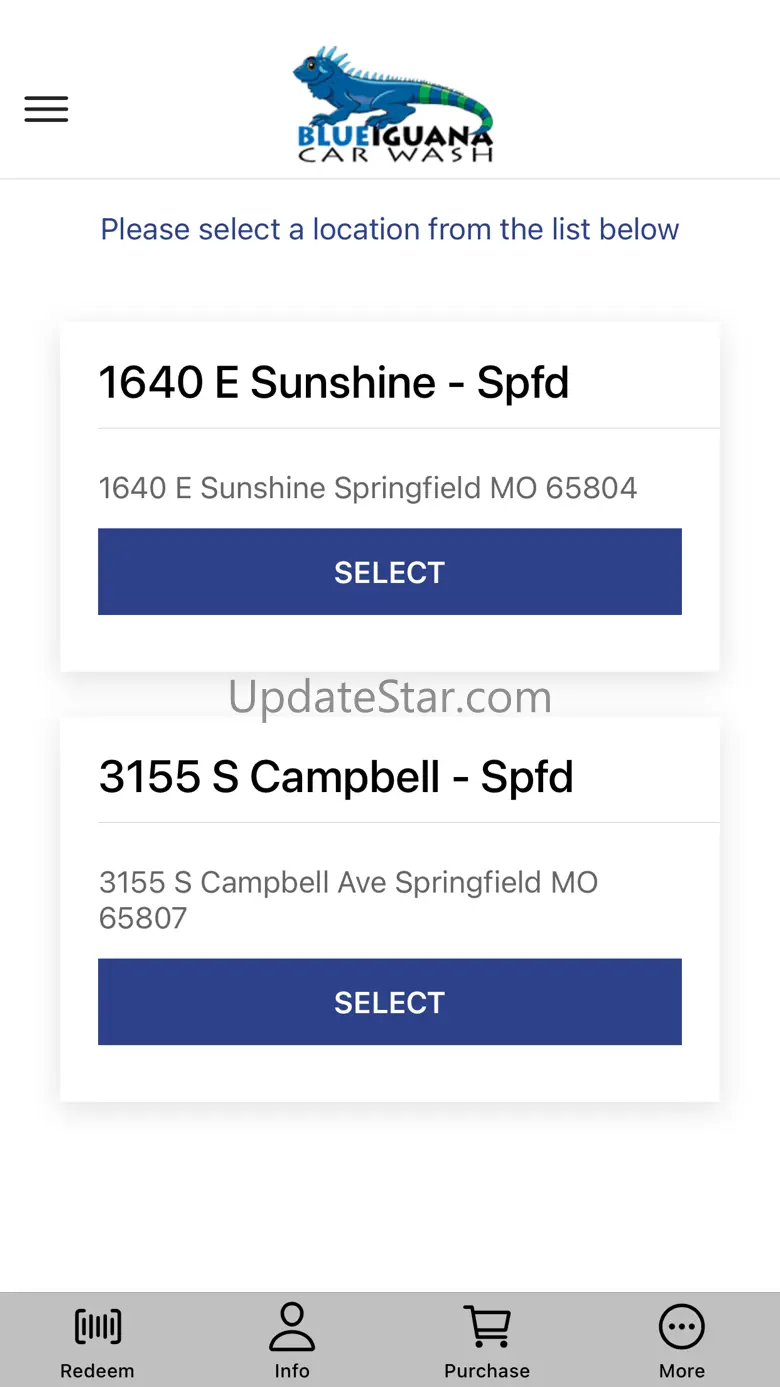Open the Info tab label
Viewport: 780px width, 1387px height.
pos(292,1371)
